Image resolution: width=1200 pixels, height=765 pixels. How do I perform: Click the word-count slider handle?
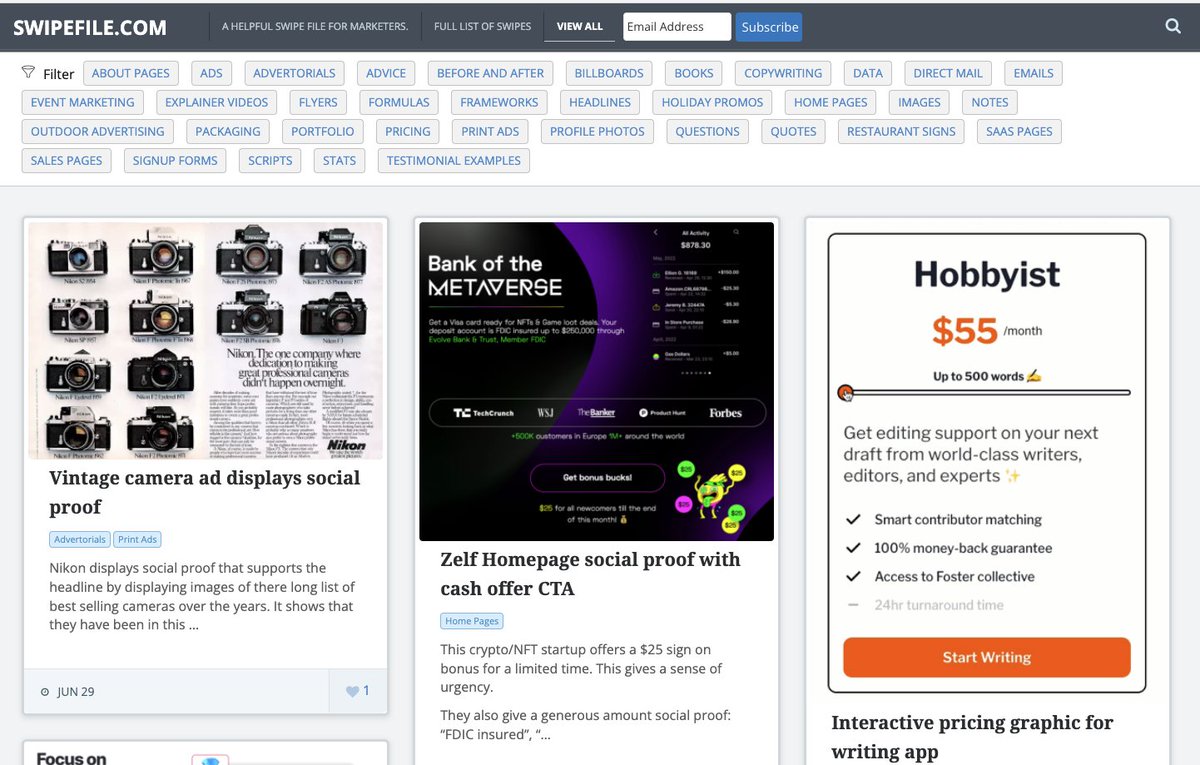[846, 392]
